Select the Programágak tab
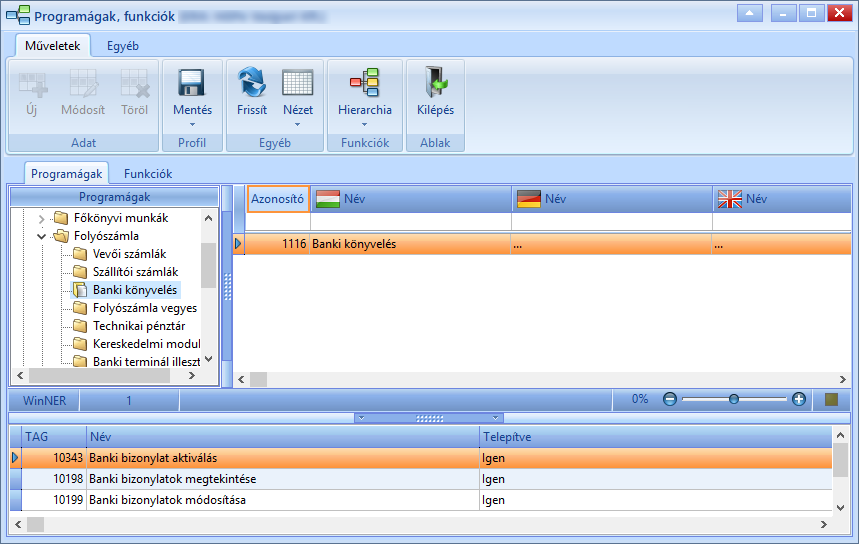 66,174
